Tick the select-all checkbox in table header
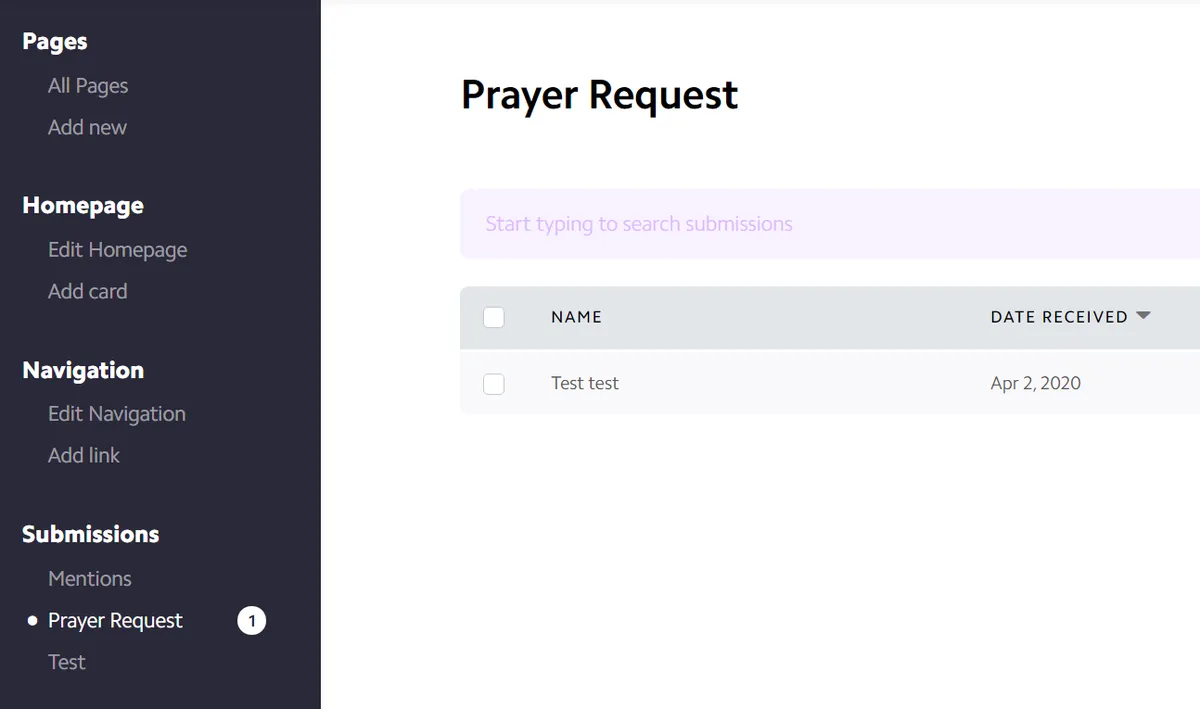This screenshot has width=1200, height=709. point(494,317)
